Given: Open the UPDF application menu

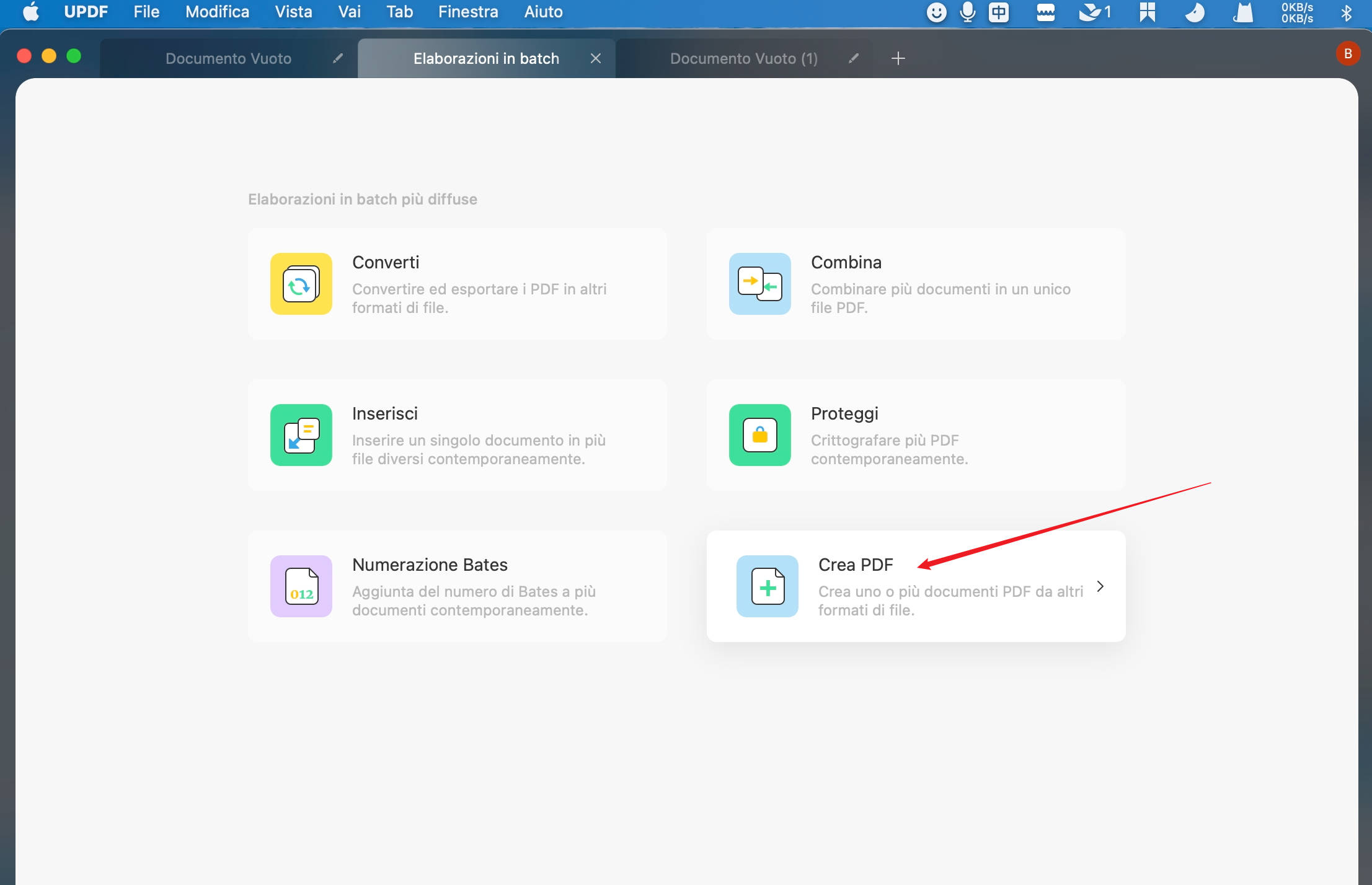Looking at the screenshot, I should coord(86,12).
